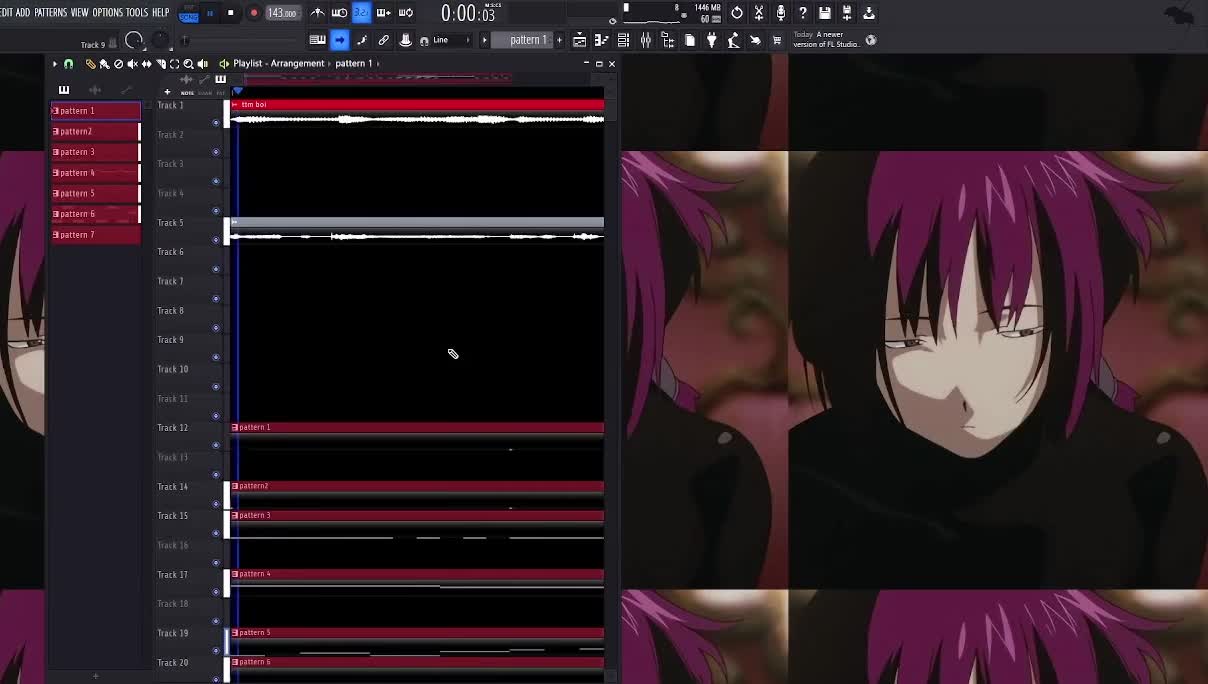Open the Mixer view icon

click(x=645, y=40)
